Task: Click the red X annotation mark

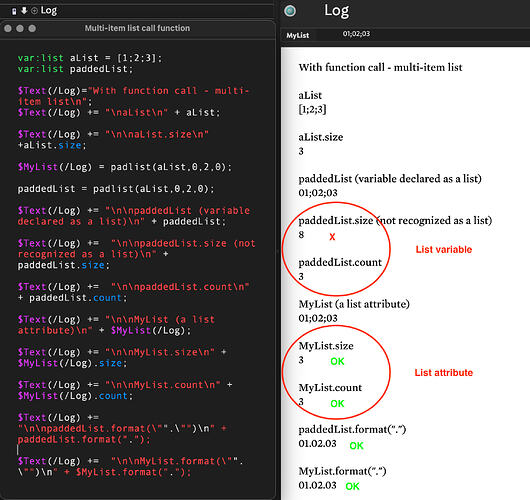Action: pos(332,237)
